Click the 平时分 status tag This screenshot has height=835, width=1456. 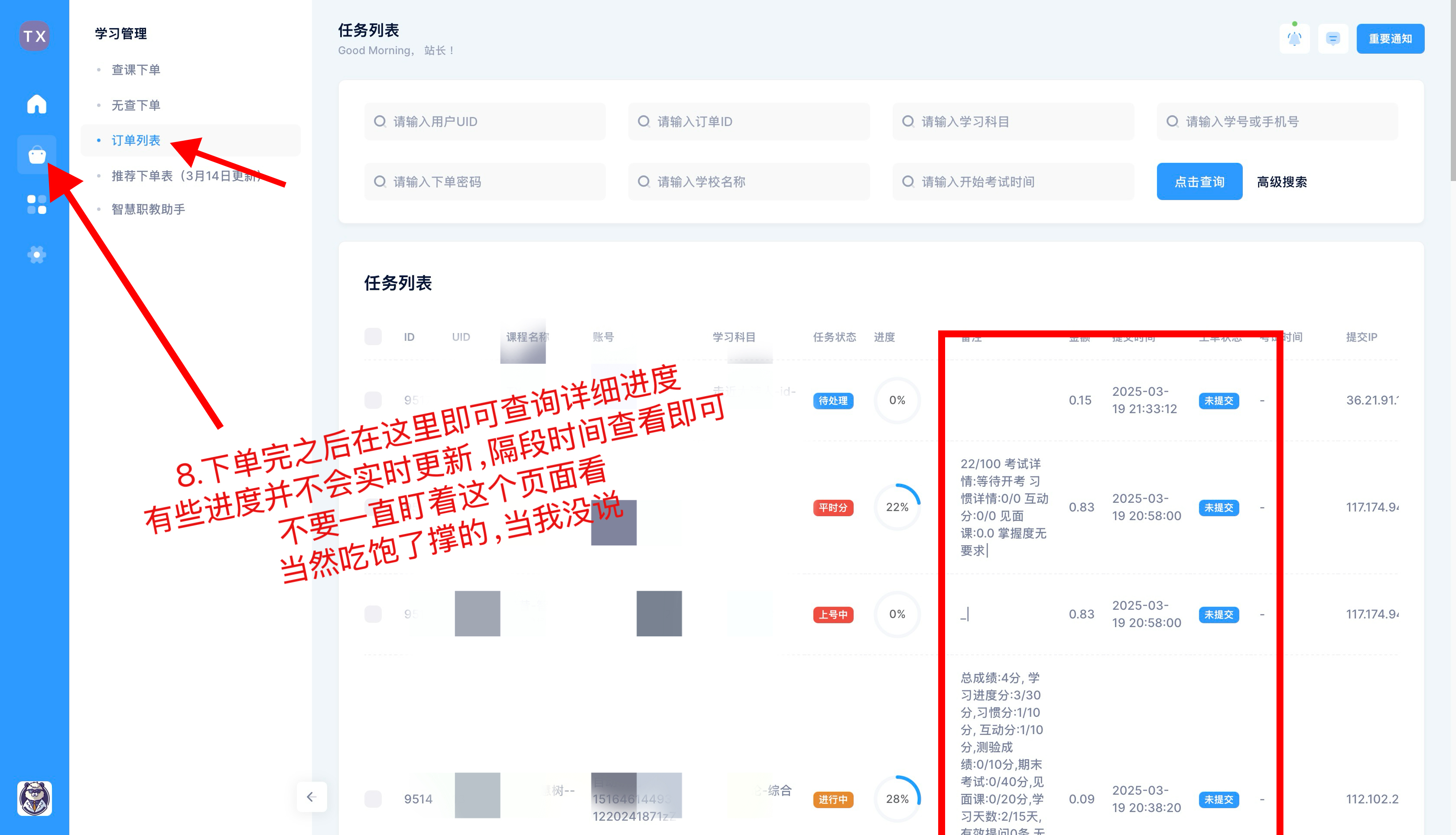coord(833,508)
